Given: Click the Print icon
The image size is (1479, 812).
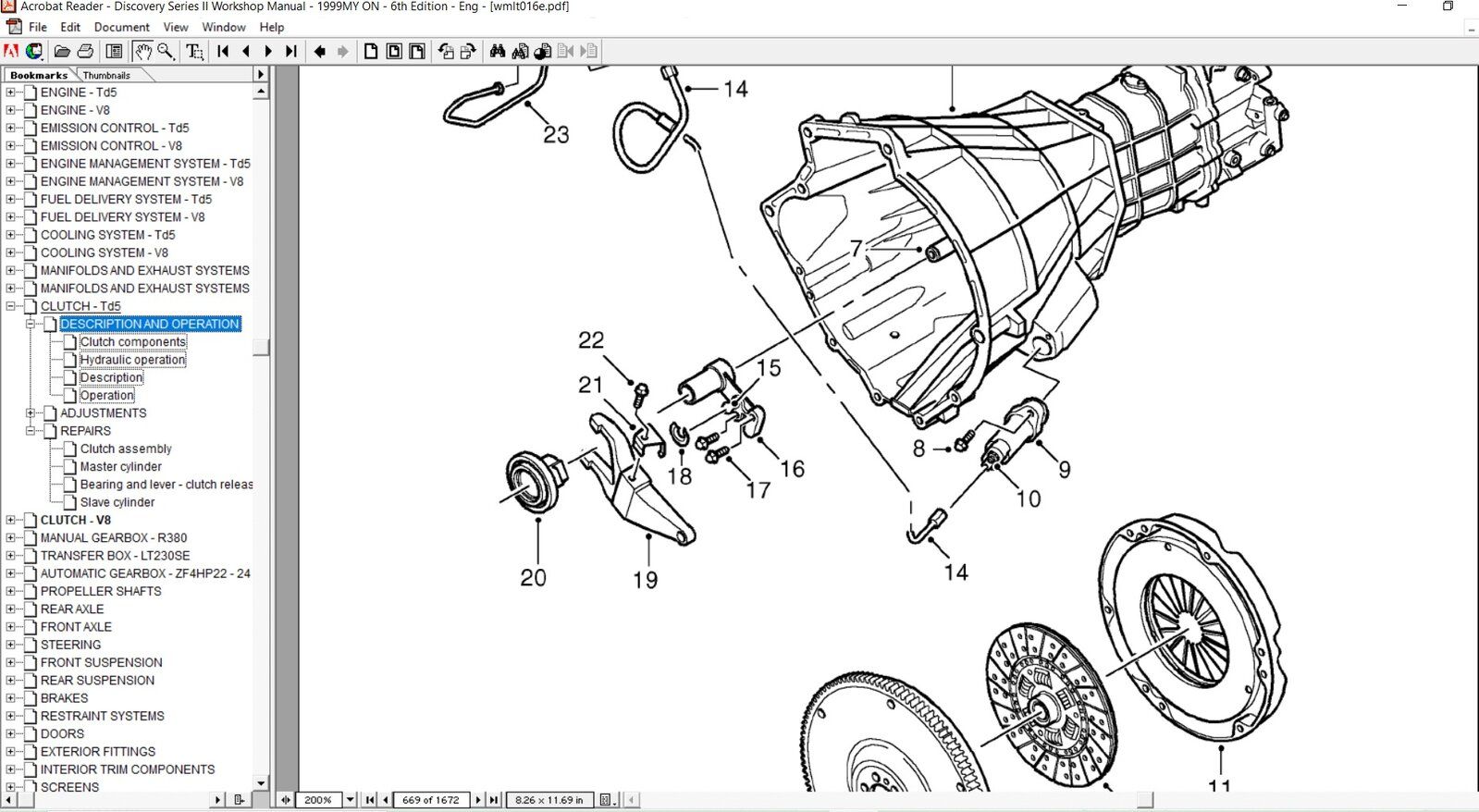Looking at the screenshot, I should coord(85,51).
